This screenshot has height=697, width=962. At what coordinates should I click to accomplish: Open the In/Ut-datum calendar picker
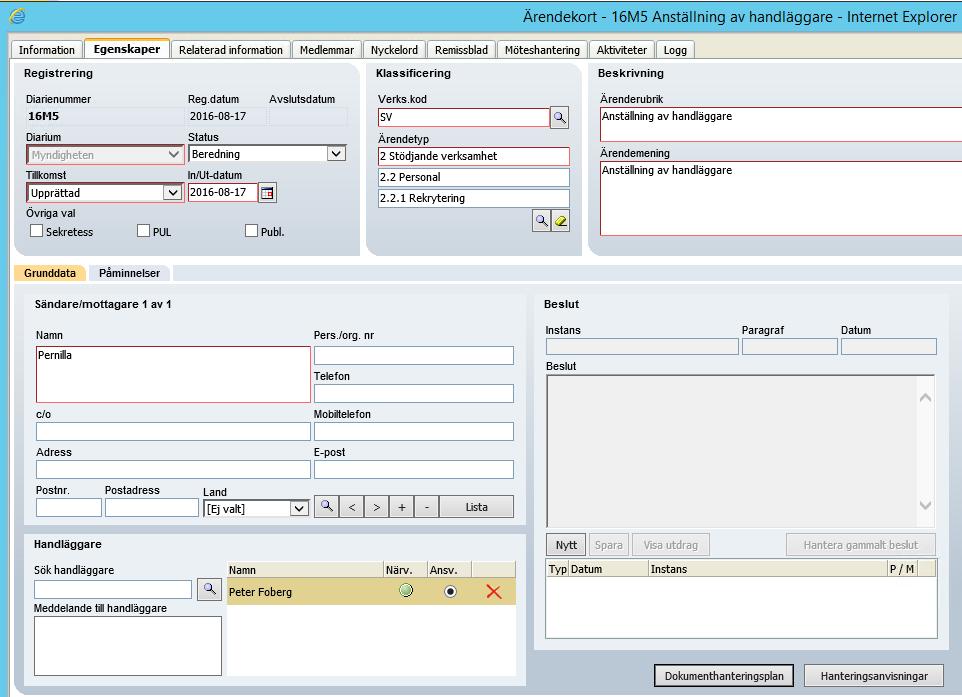(x=267, y=193)
